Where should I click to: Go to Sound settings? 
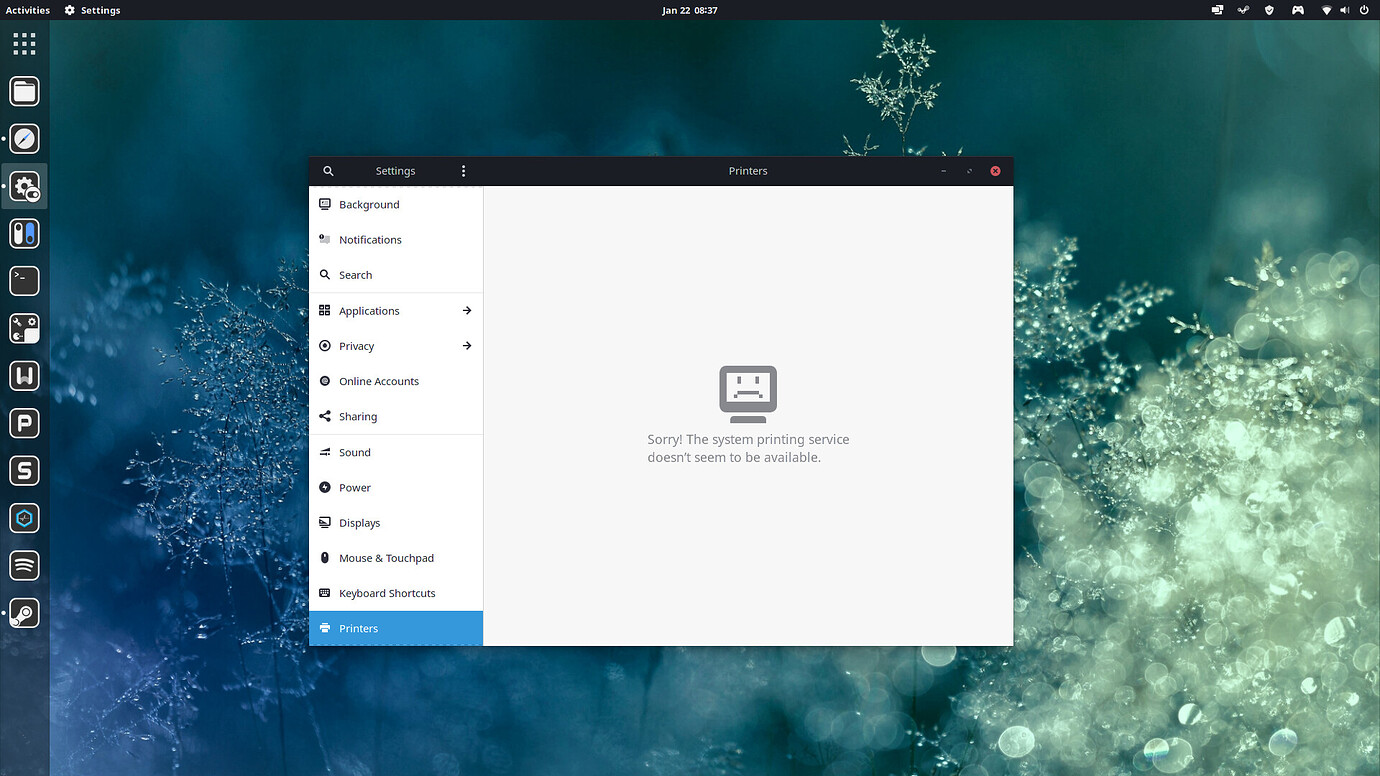355,453
